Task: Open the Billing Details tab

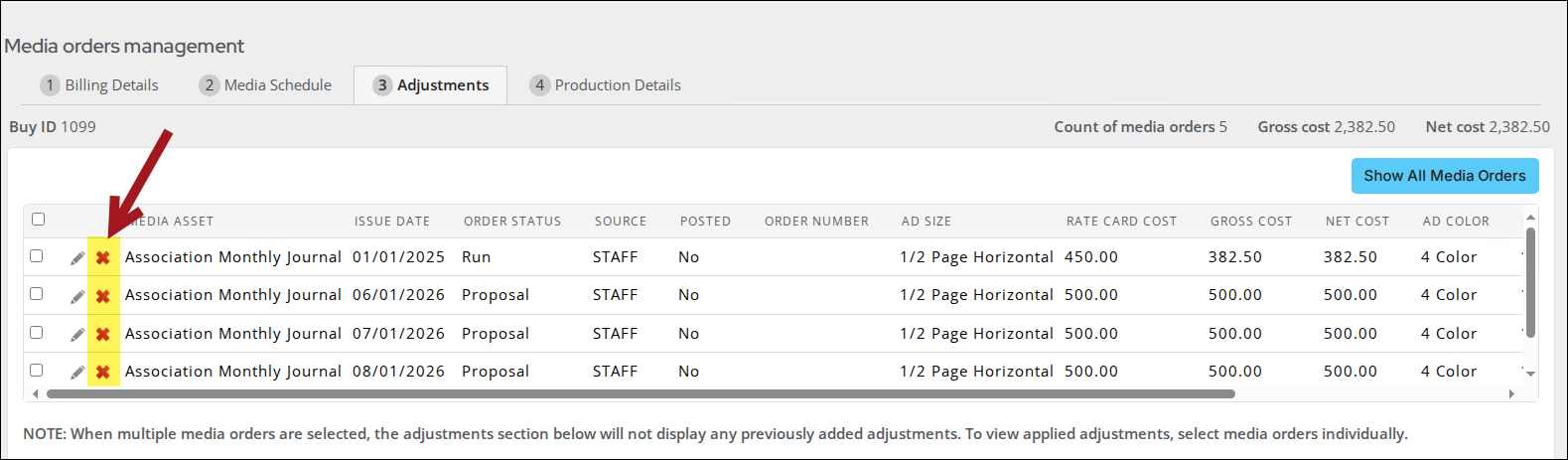Action: point(99,85)
